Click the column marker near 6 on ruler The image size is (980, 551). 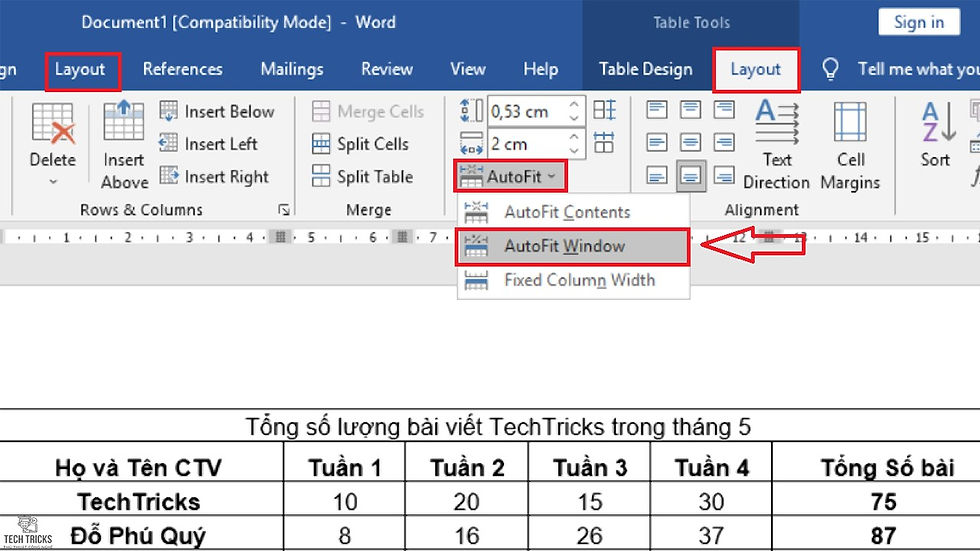[402, 237]
